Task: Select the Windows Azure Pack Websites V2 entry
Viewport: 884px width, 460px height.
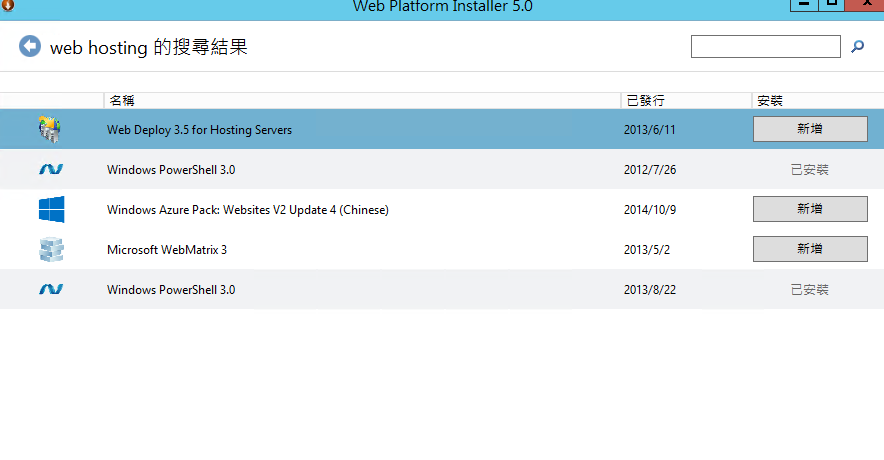Action: click(x=247, y=210)
